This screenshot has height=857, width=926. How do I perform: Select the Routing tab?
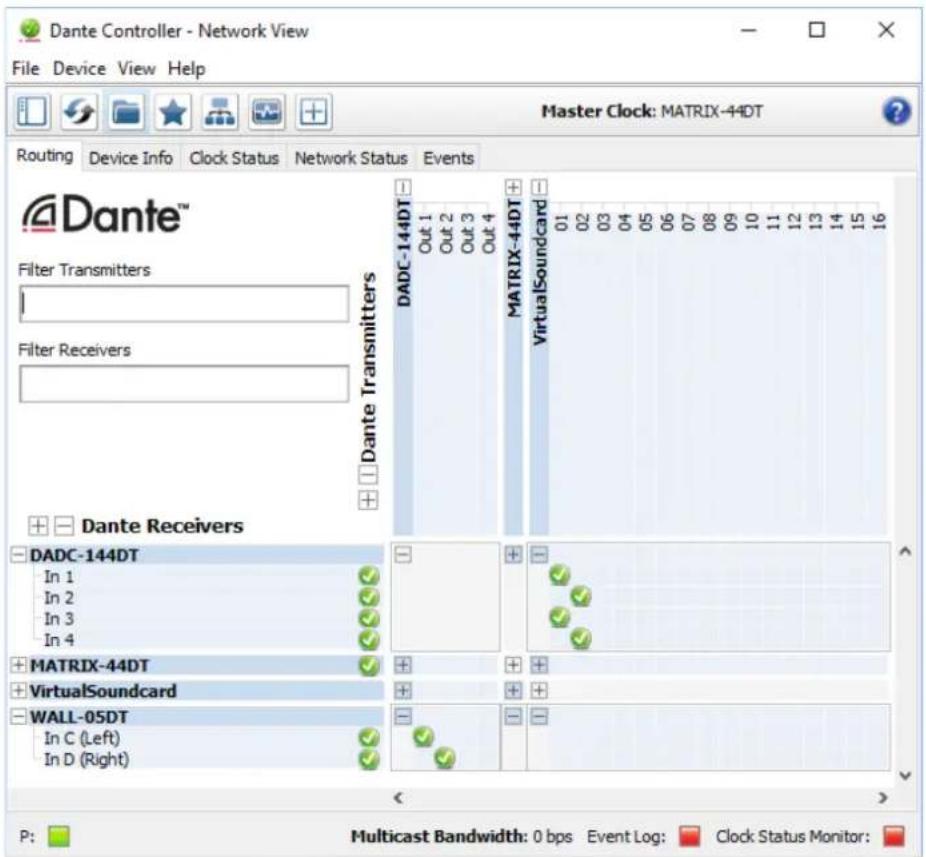tap(45, 156)
